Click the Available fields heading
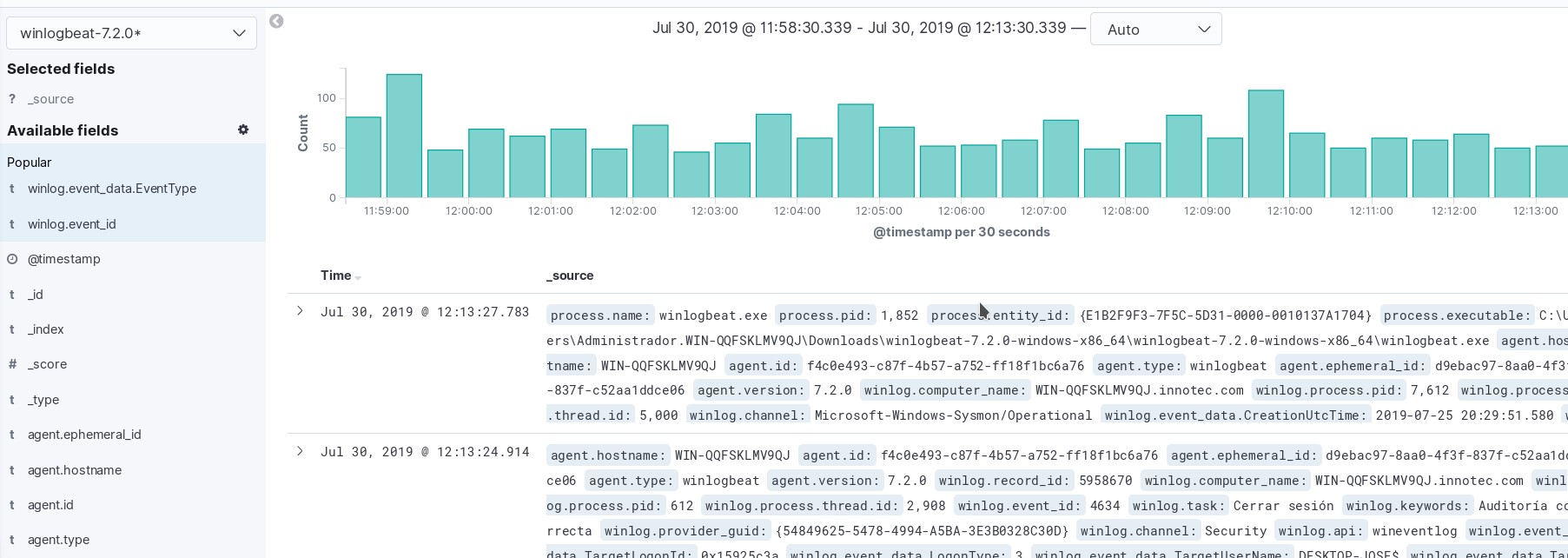Screen dimensions: 1568x558 click(x=63, y=130)
